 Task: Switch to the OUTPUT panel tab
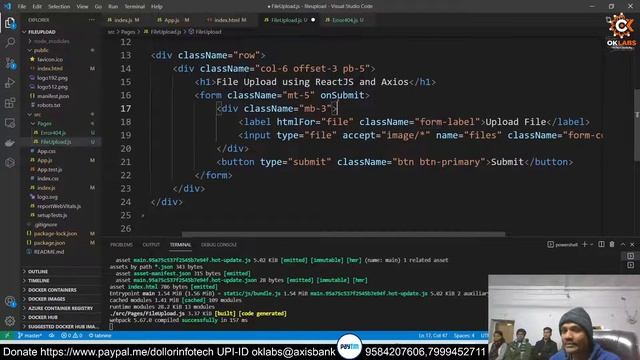tap(151, 244)
